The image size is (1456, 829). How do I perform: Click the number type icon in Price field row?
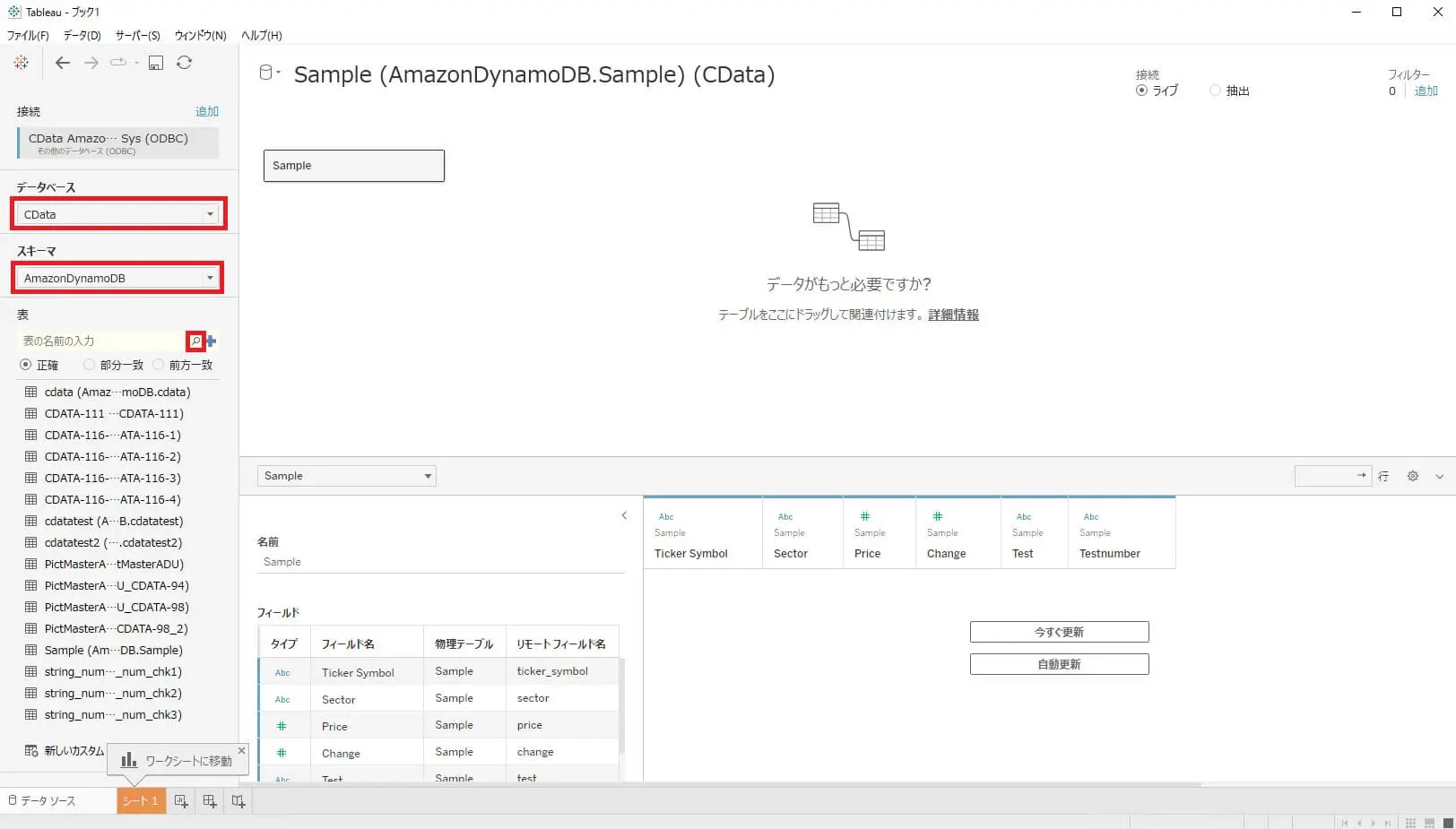click(x=282, y=726)
